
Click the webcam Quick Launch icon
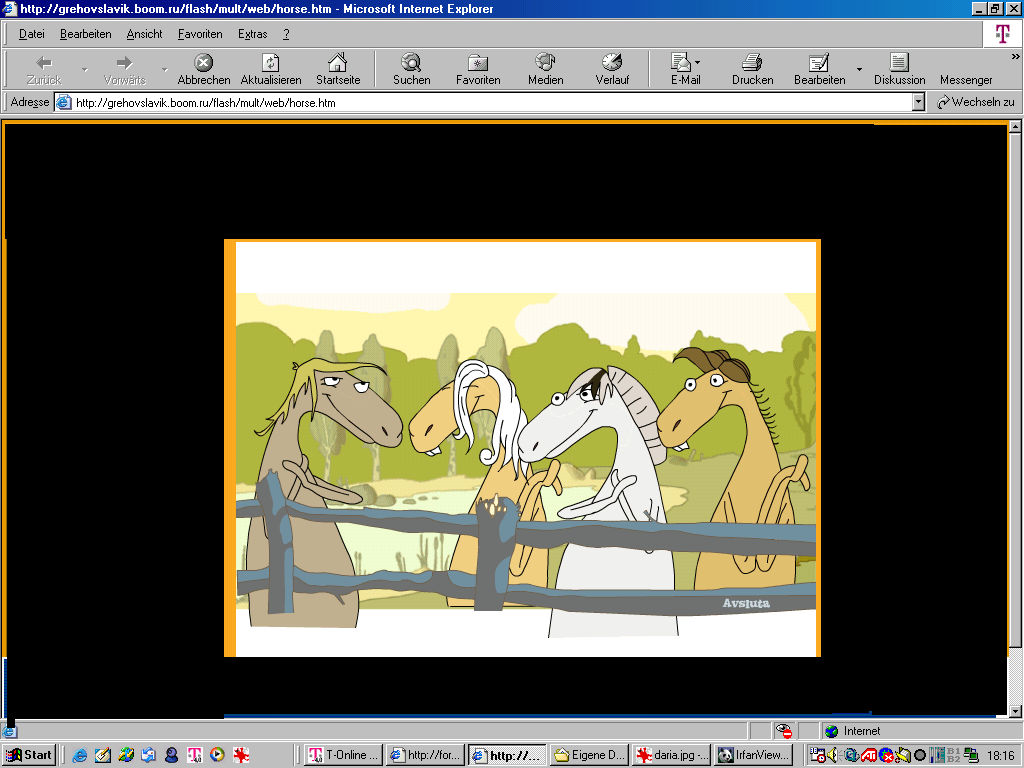tap(172, 755)
